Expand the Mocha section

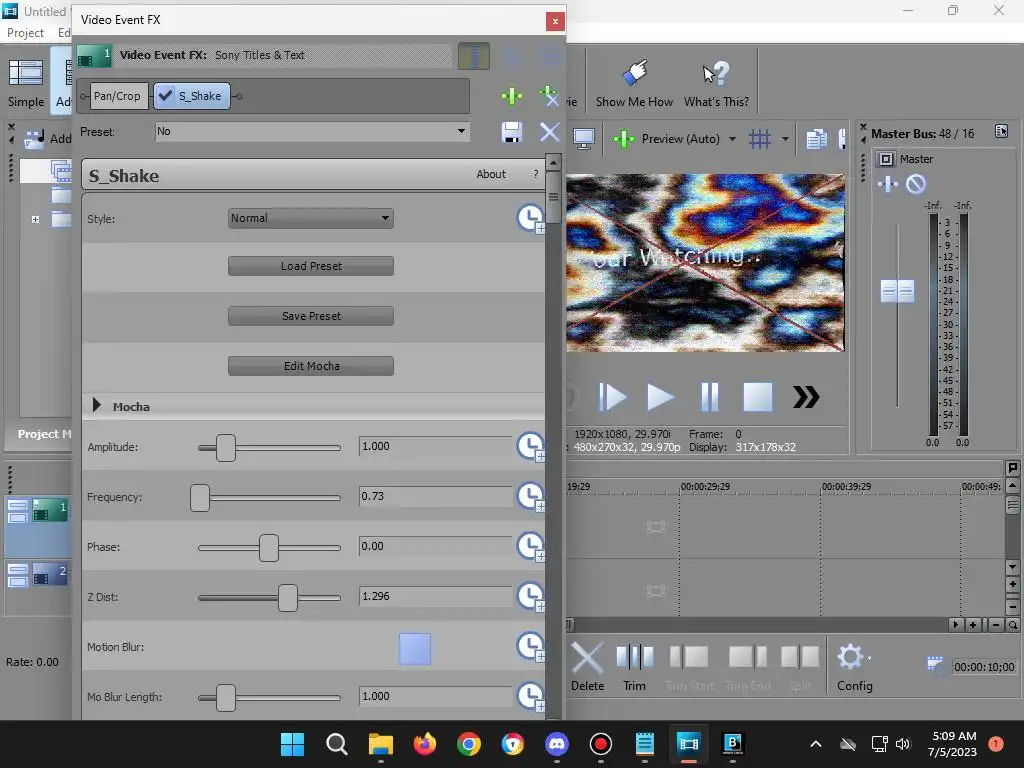coord(97,406)
